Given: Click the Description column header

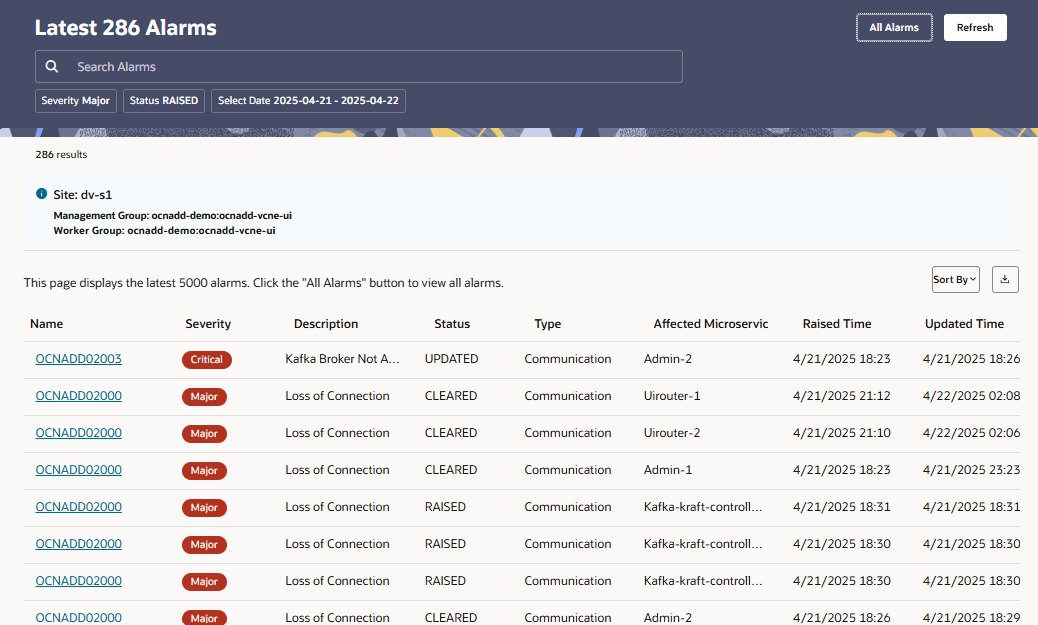Looking at the screenshot, I should [x=326, y=324].
